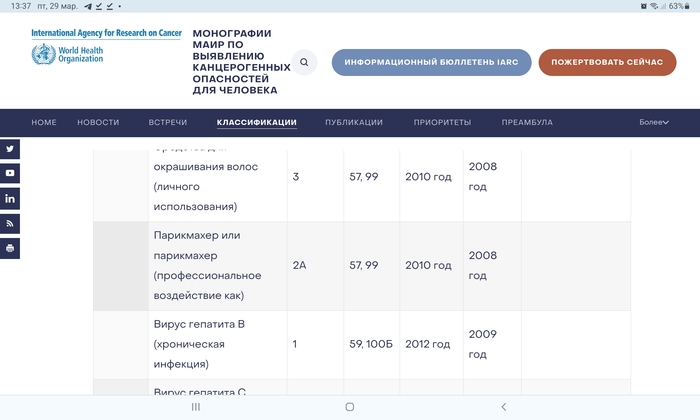Select the Парикмахер или парикмахер agent cell

click(x=218, y=266)
